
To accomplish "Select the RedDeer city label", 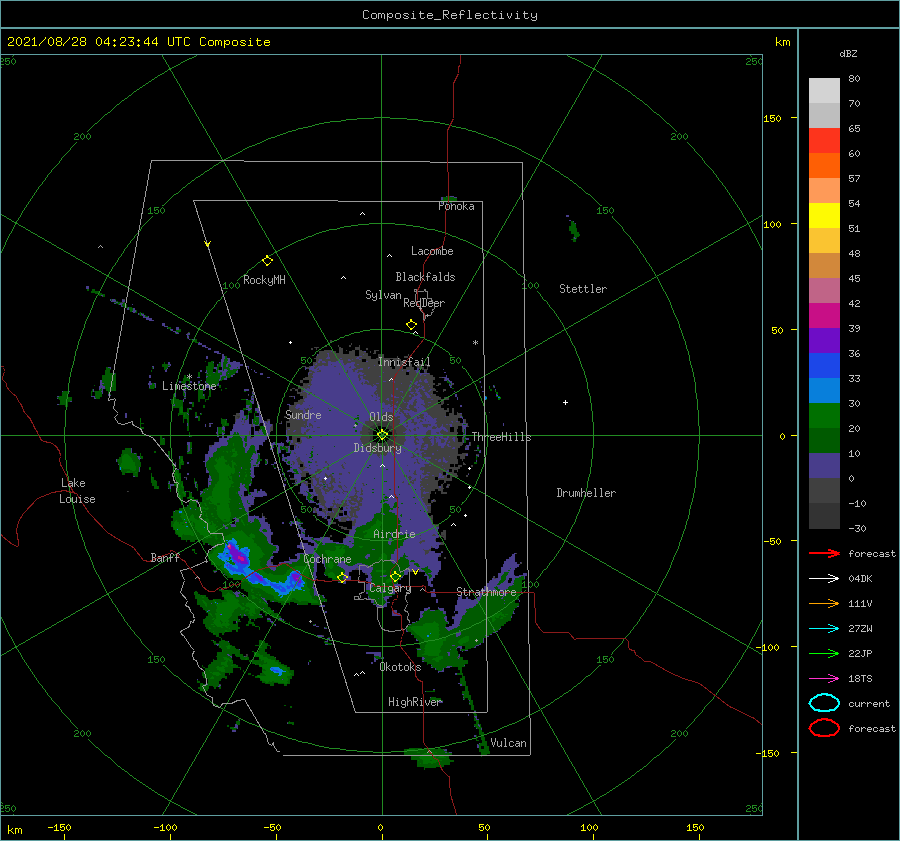I will click(x=424, y=303).
